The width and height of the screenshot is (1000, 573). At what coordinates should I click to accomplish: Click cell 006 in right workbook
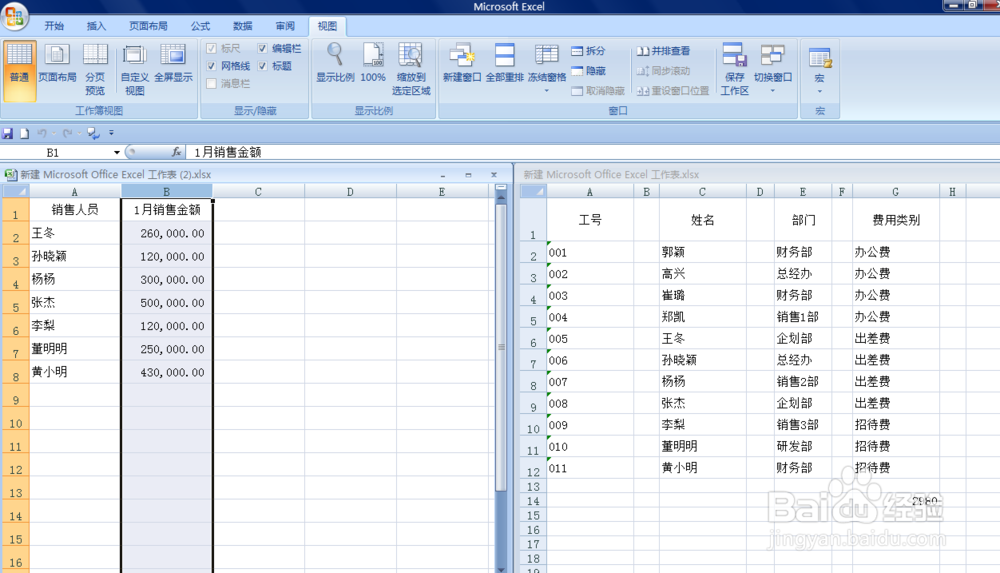point(589,360)
